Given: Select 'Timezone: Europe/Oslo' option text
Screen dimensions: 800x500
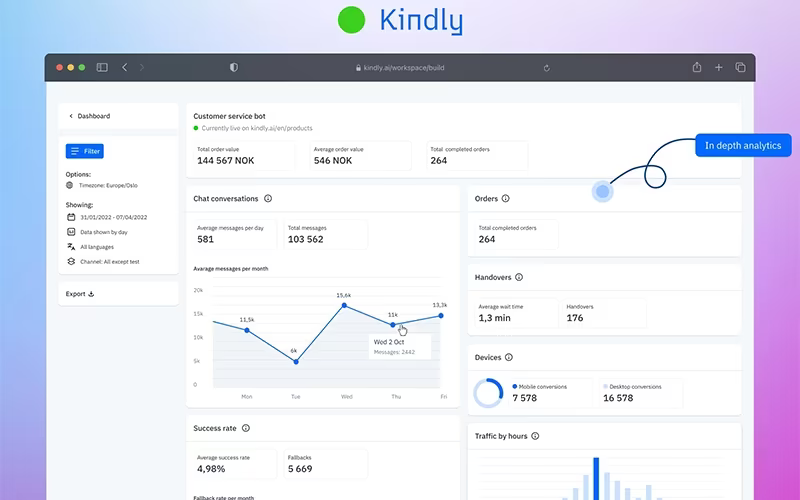Looking at the screenshot, I should point(108,185).
